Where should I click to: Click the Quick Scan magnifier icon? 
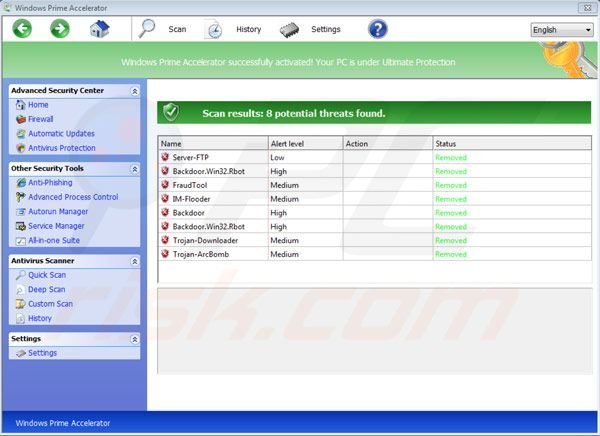pos(21,275)
